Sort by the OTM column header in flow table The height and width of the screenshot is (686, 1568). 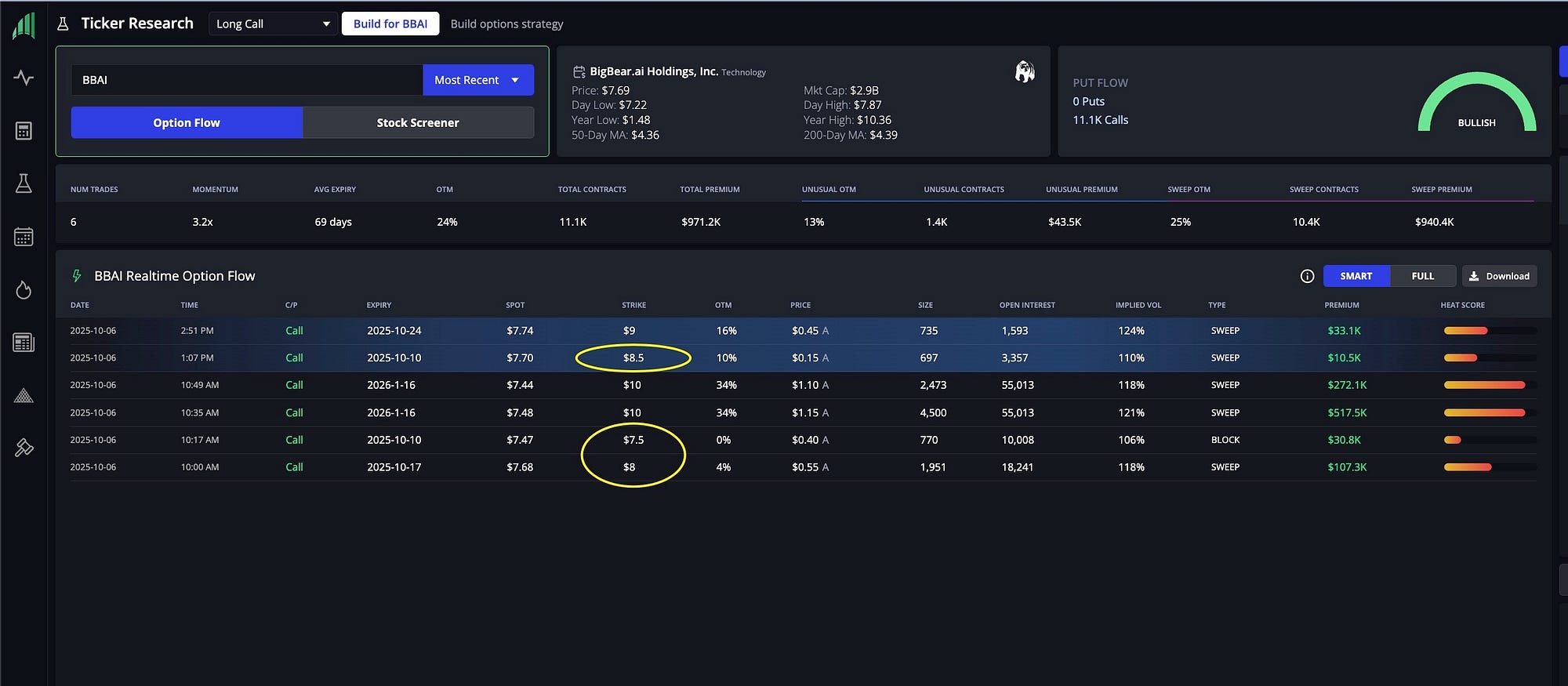click(x=723, y=305)
